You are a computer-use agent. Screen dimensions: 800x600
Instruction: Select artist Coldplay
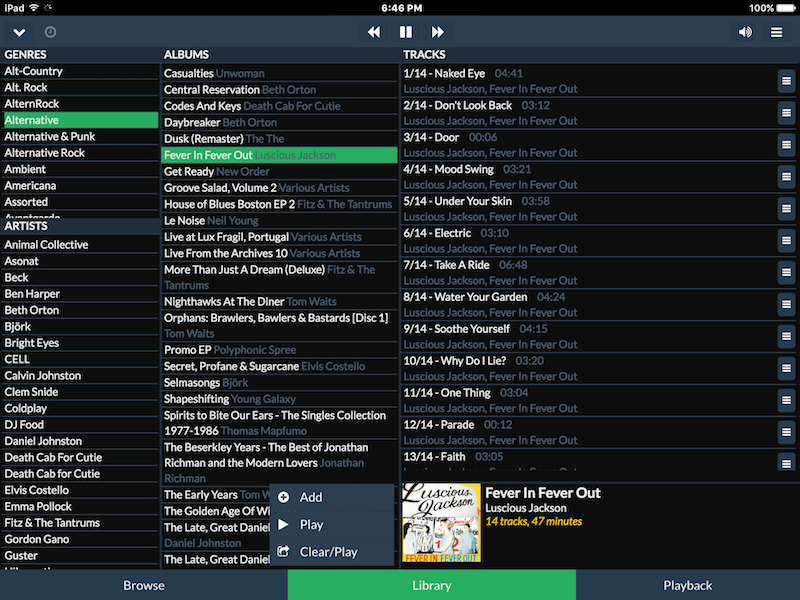tap(81, 409)
